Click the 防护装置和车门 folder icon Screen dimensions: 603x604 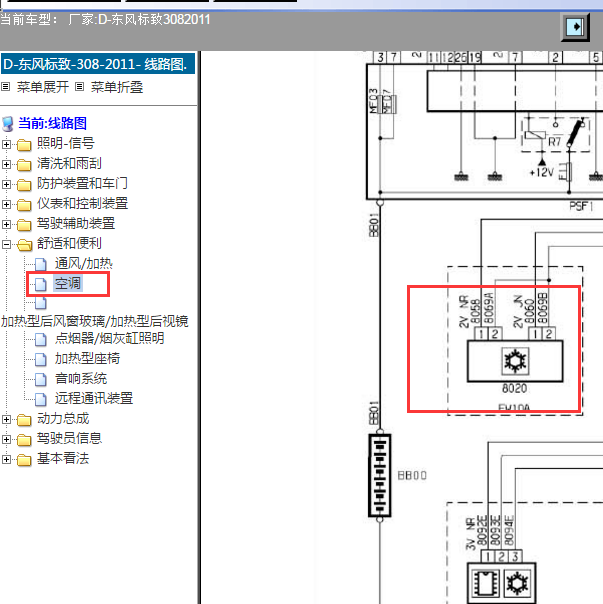pyautogui.click(x=24, y=185)
